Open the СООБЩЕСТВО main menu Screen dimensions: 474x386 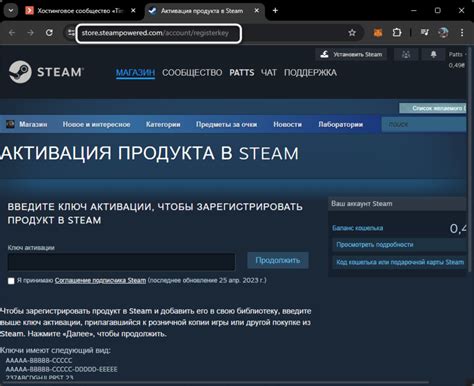(192, 73)
